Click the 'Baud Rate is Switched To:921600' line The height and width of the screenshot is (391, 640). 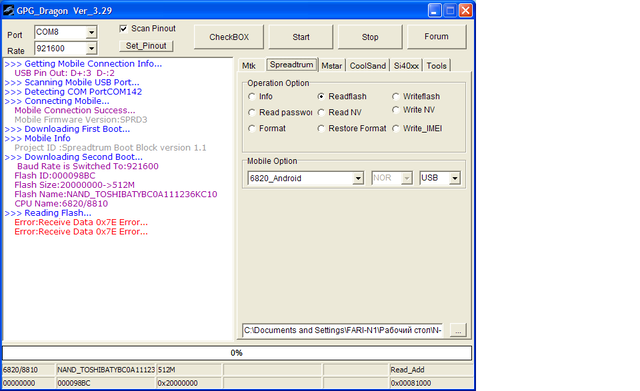click(x=88, y=167)
